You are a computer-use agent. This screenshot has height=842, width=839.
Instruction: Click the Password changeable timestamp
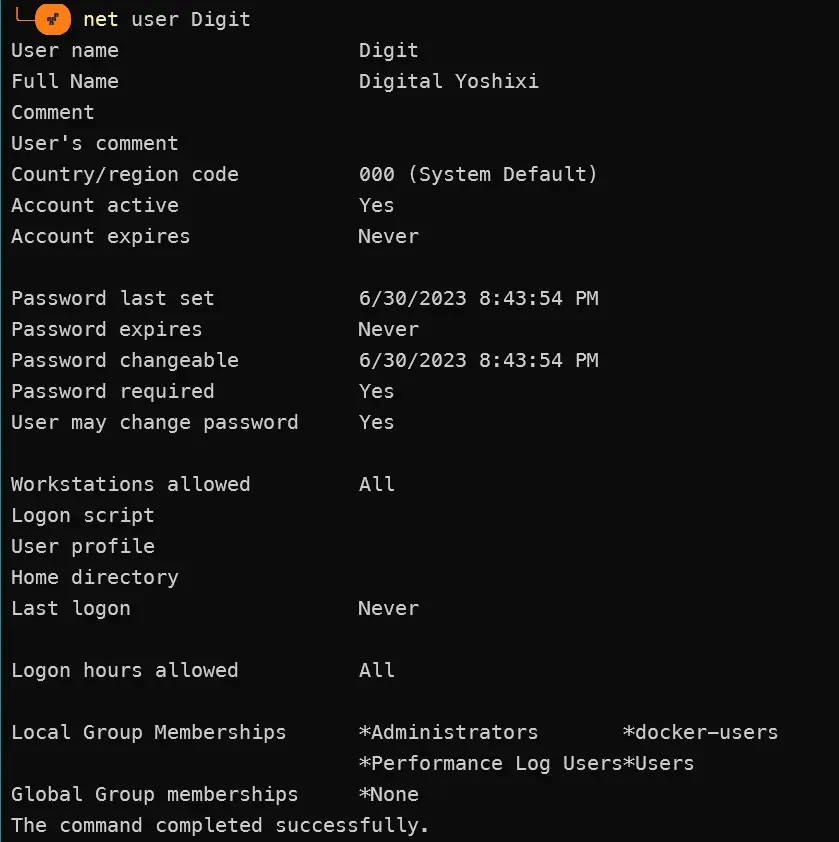(478, 360)
